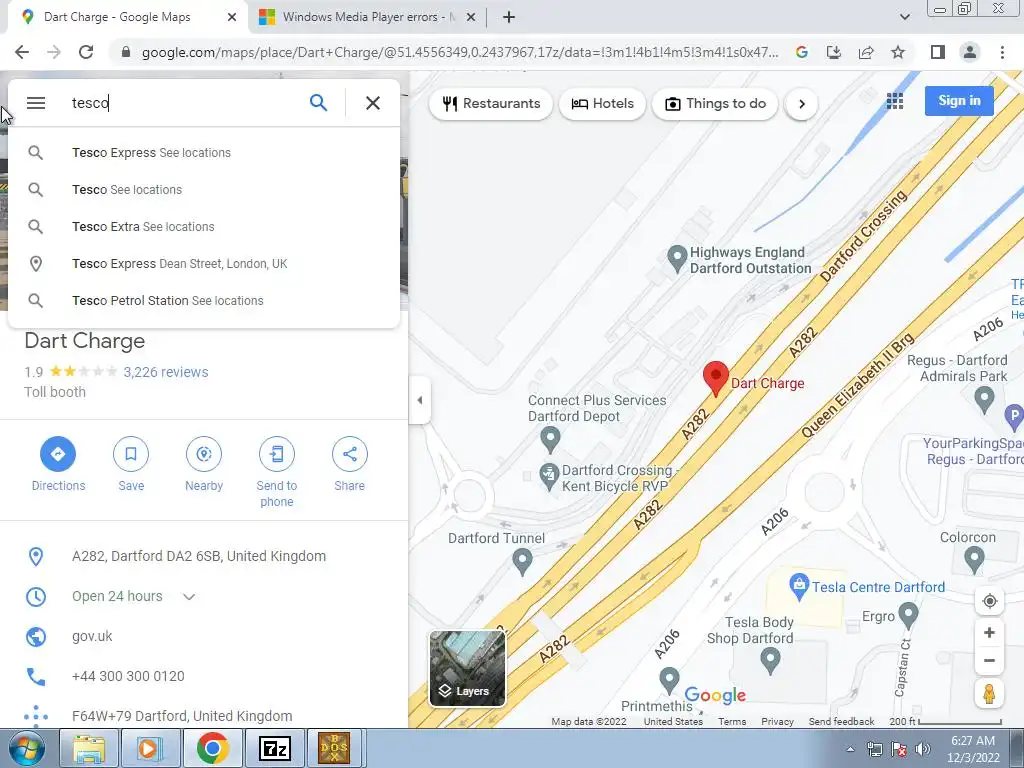Image resolution: width=1024 pixels, height=768 pixels.
Task: Close the Dart Charge - Google Maps tab
Action: [x=232, y=17]
